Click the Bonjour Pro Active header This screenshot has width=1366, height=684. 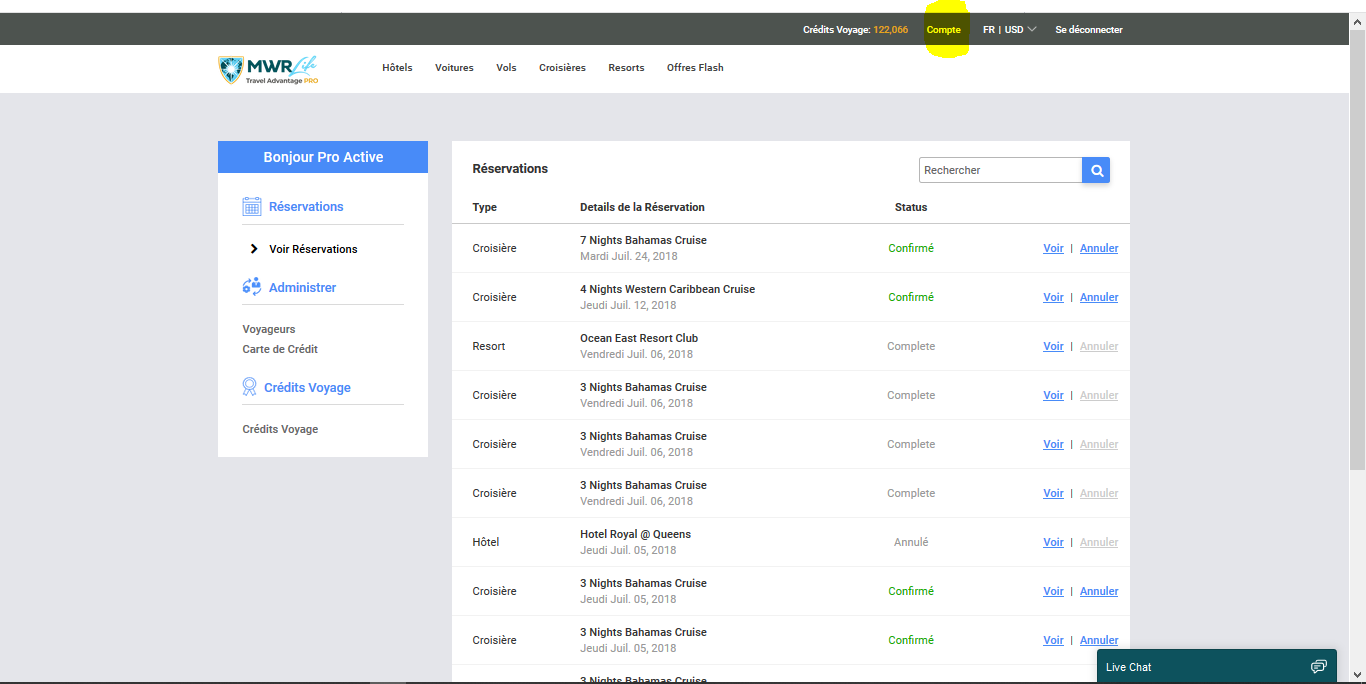[x=323, y=157]
